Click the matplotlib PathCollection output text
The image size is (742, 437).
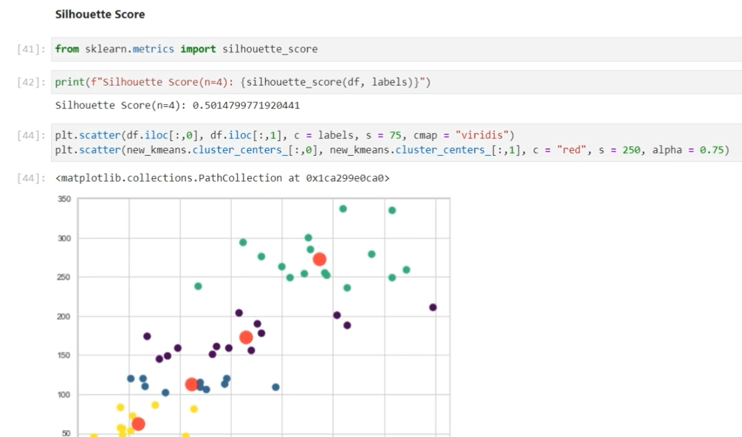pos(222,178)
